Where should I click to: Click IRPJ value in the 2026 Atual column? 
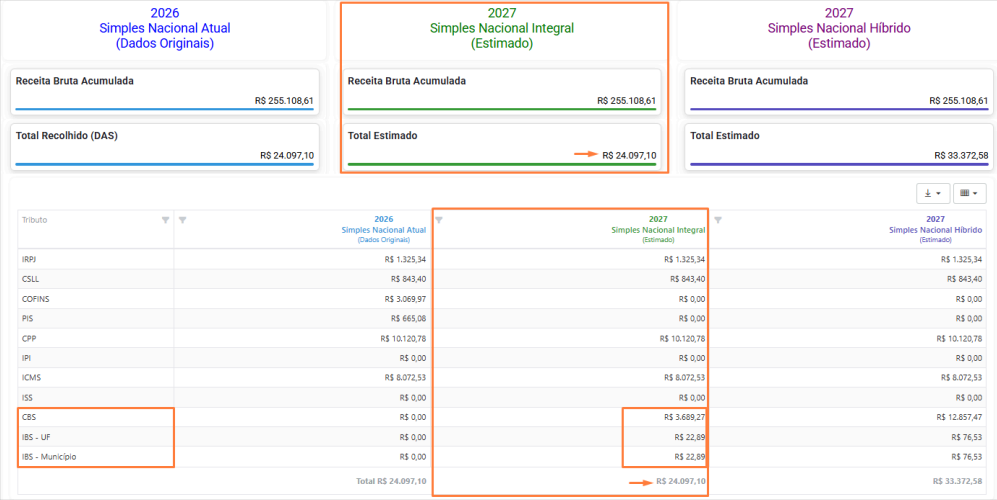(x=405, y=259)
